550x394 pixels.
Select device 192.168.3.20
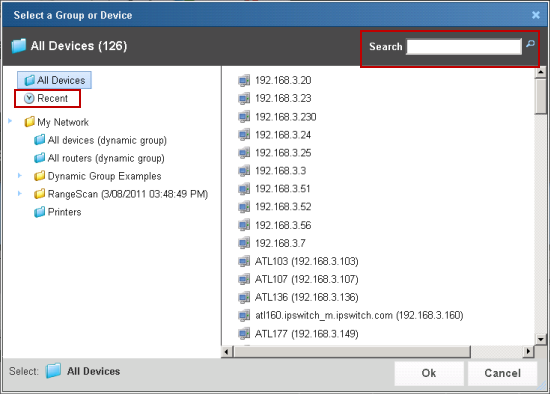pos(283,80)
